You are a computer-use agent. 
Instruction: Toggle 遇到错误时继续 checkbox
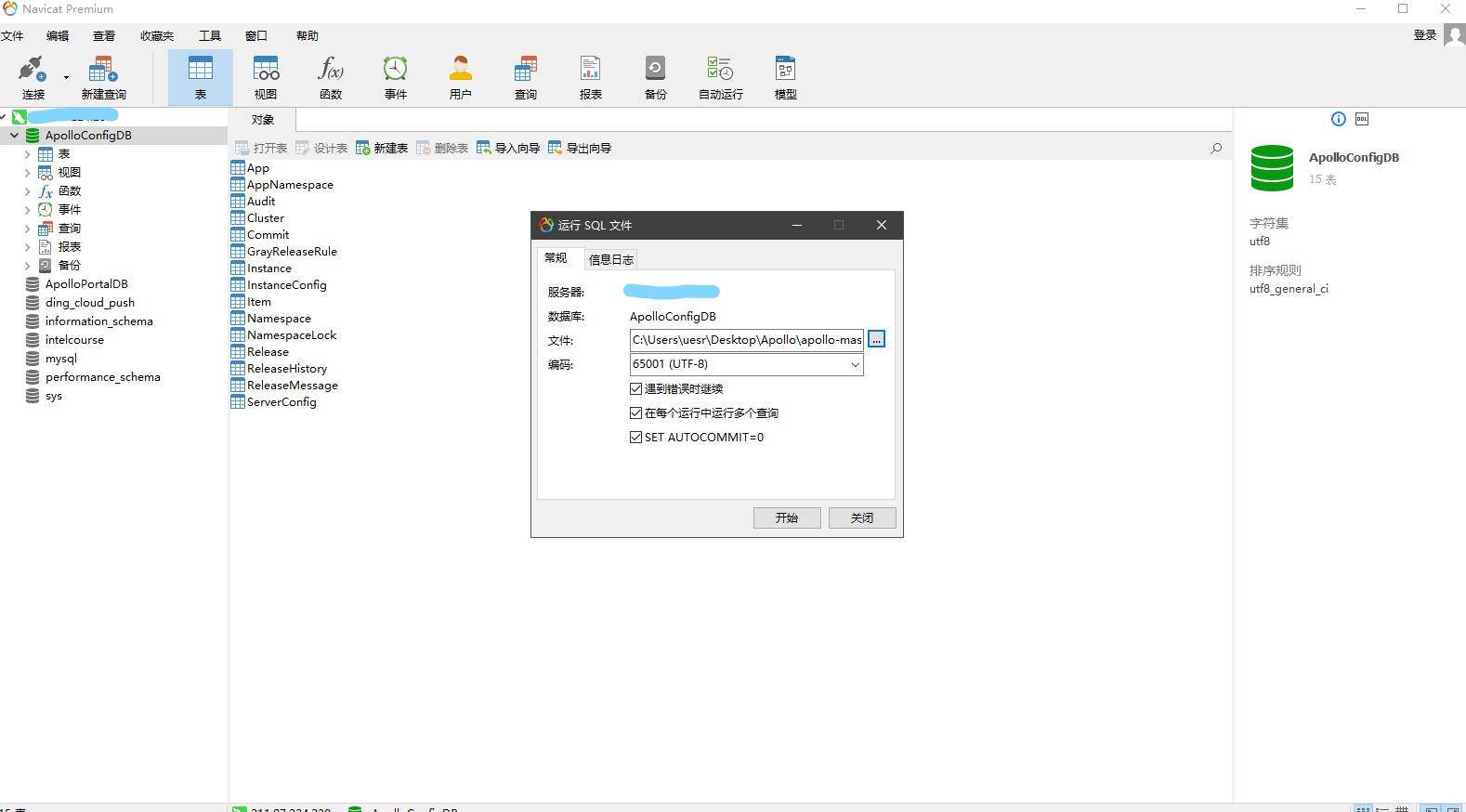tap(636, 388)
